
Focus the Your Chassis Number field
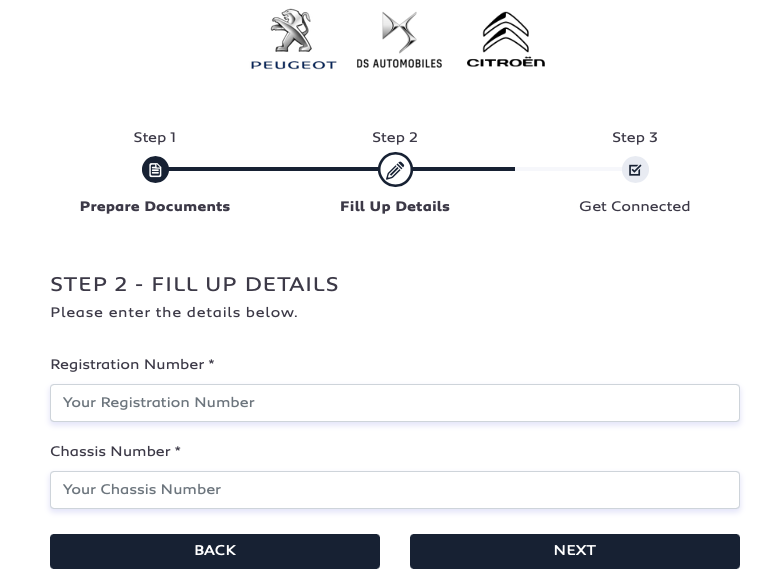click(x=395, y=490)
